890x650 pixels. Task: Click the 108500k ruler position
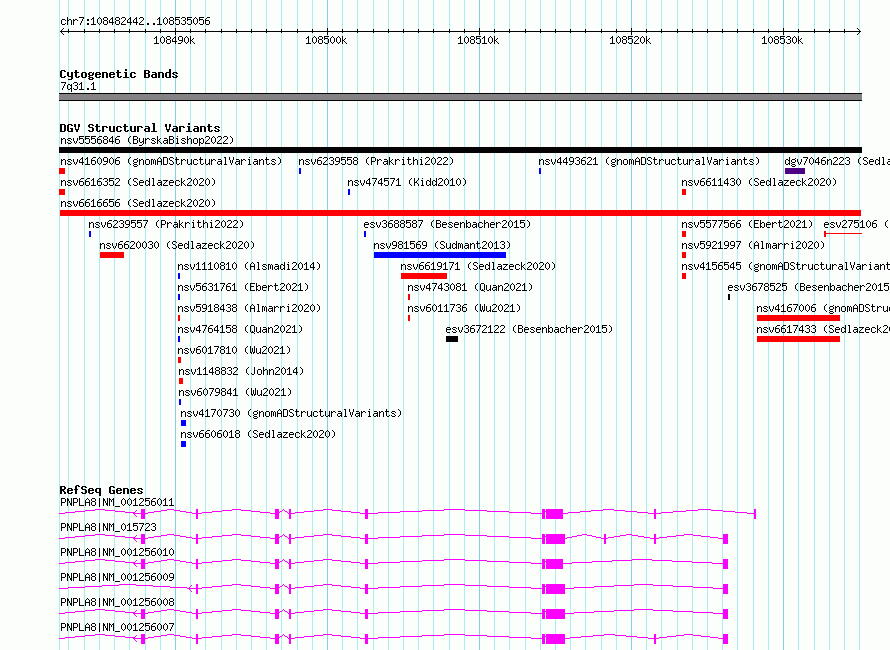[x=326, y=40]
